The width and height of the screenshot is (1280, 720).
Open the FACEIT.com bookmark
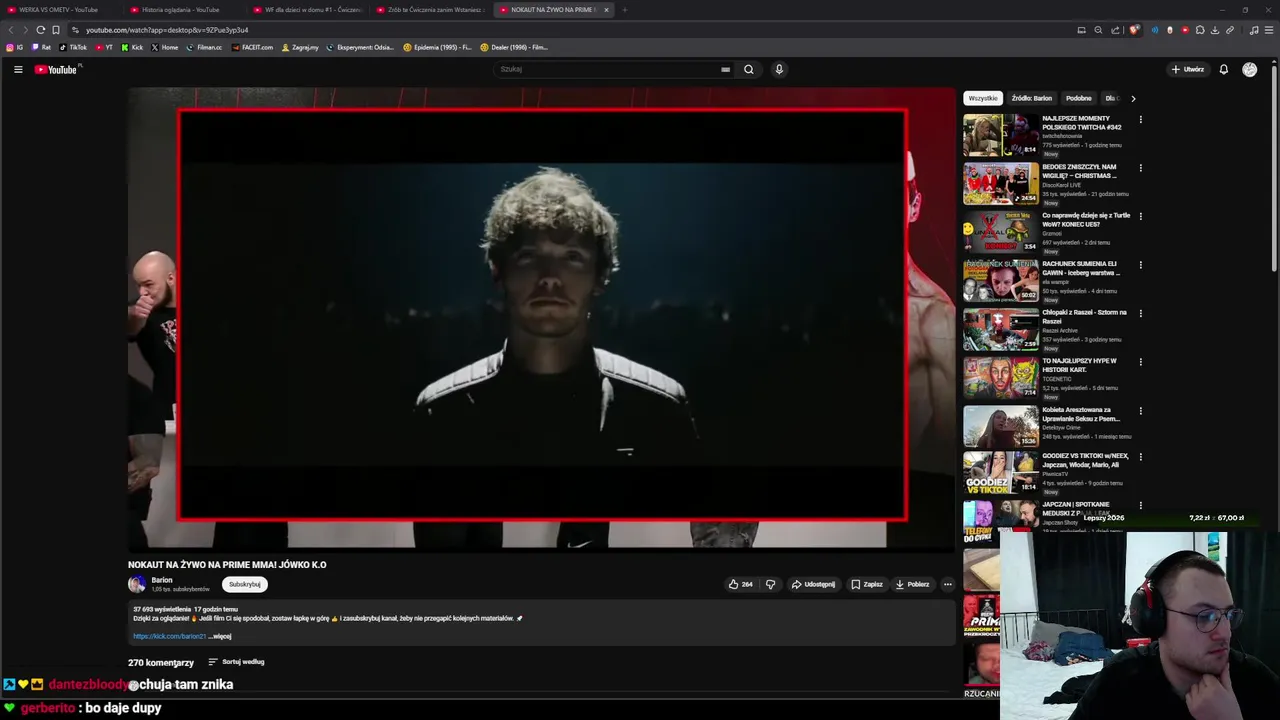253,47
